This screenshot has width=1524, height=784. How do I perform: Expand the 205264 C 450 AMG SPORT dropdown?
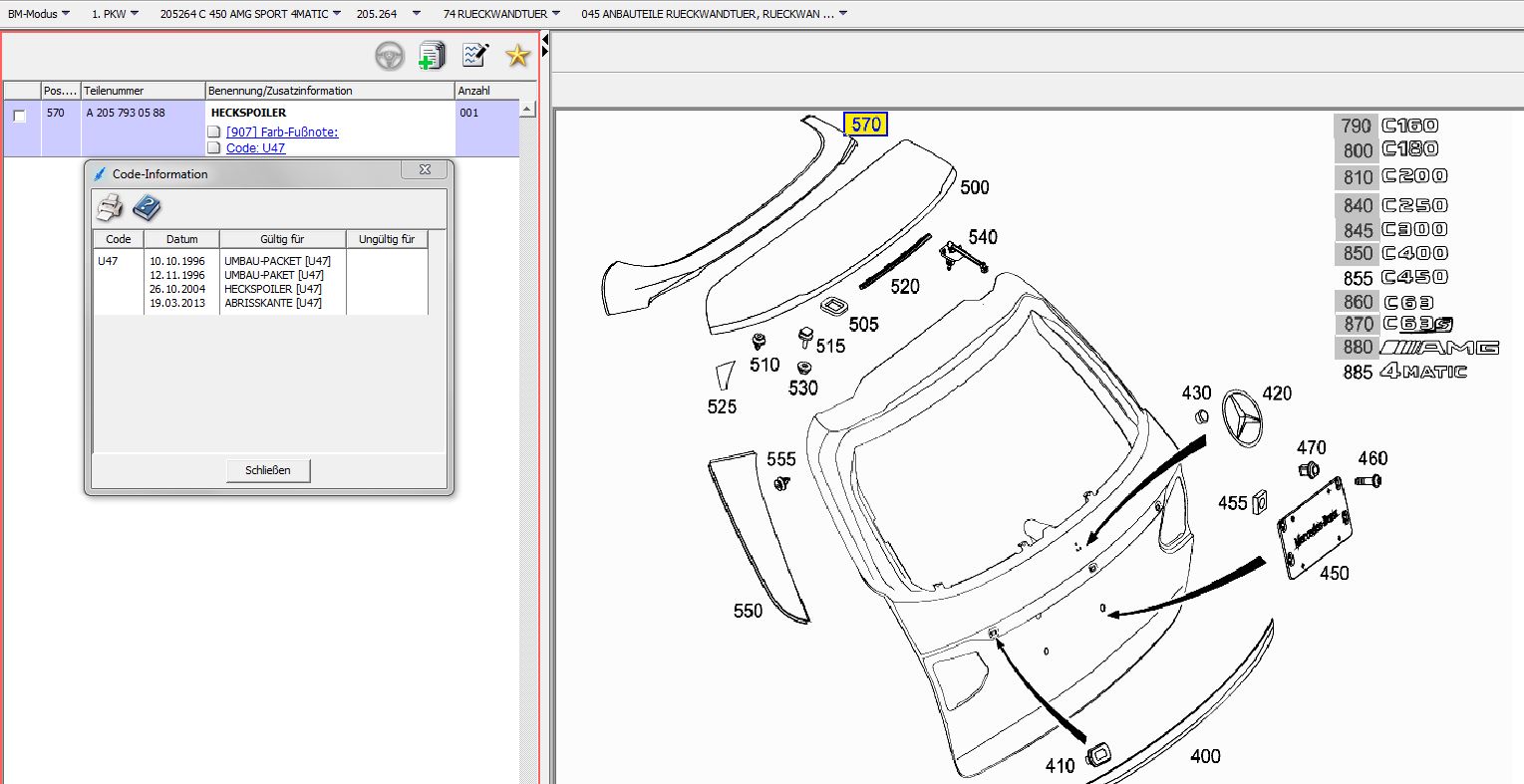[x=250, y=14]
